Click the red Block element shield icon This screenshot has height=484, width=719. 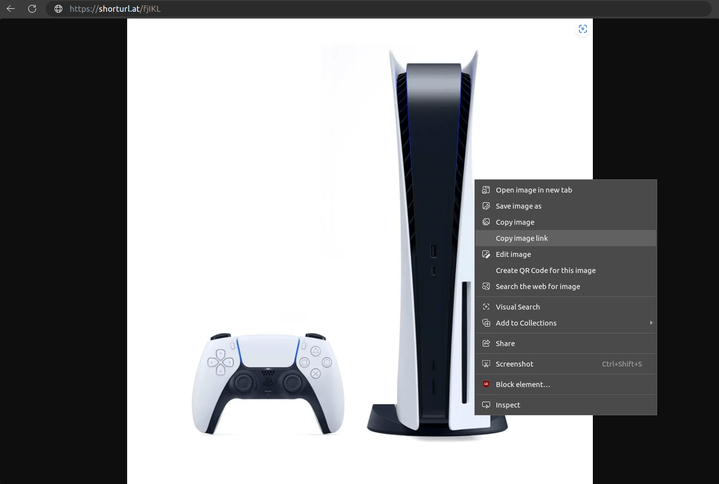click(x=486, y=384)
